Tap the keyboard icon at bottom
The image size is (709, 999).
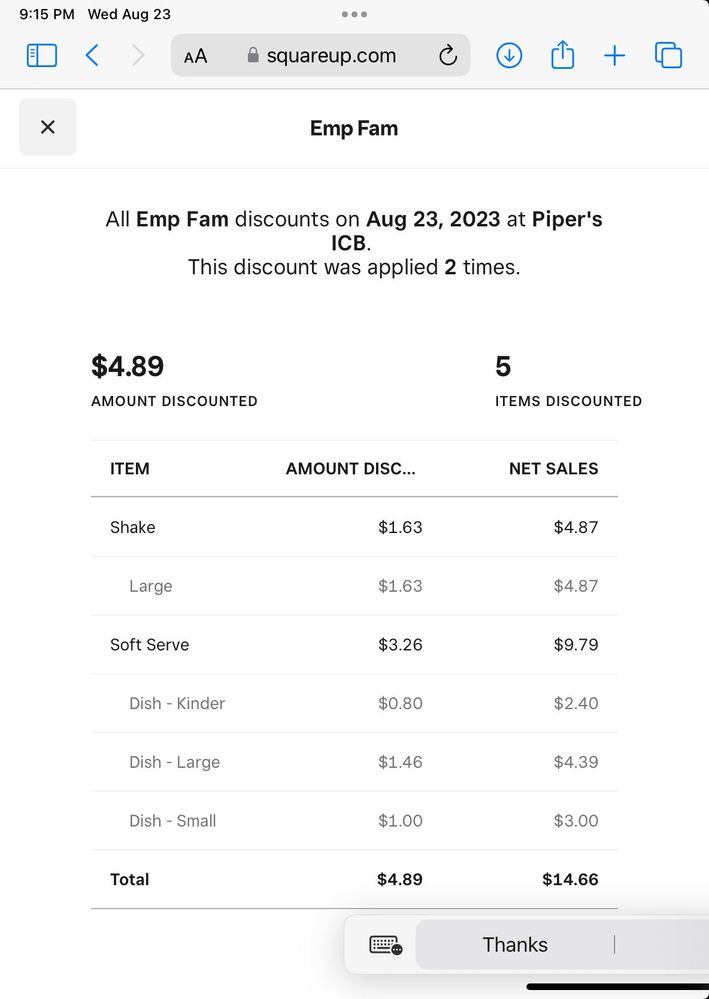tap(385, 944)
